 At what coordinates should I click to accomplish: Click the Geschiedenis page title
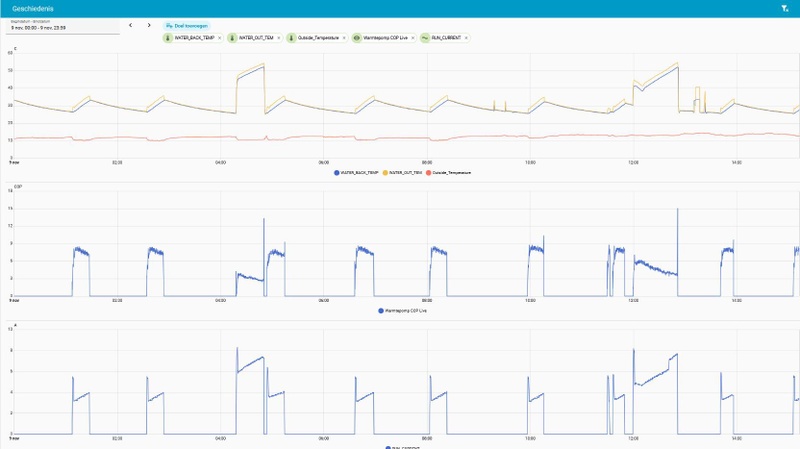pyautogui.click(x=33, y=9)
